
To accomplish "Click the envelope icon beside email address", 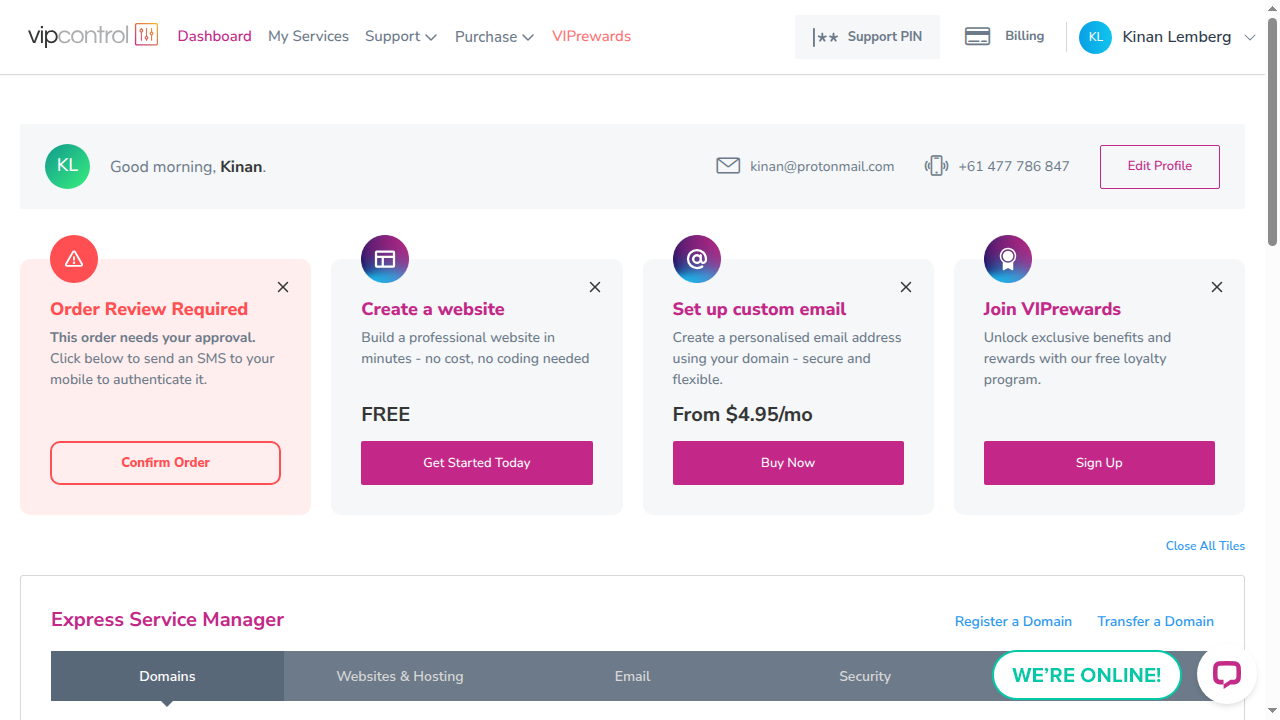I will point(728,166).
